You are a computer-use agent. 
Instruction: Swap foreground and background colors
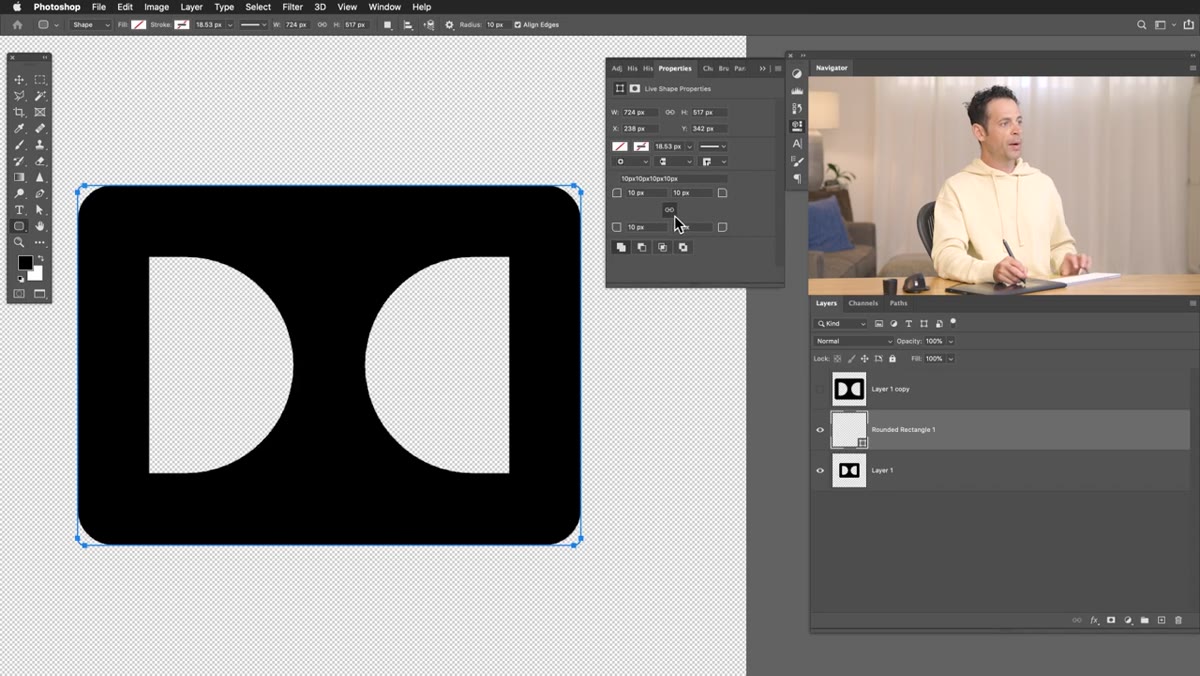41,258
